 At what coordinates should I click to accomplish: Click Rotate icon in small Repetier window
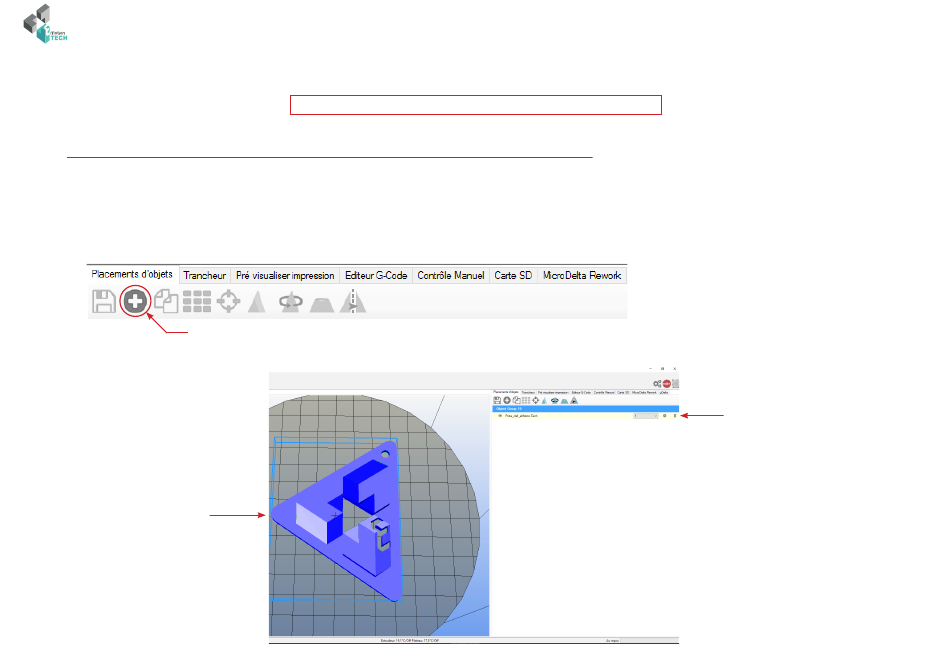(x=554, y=400)
